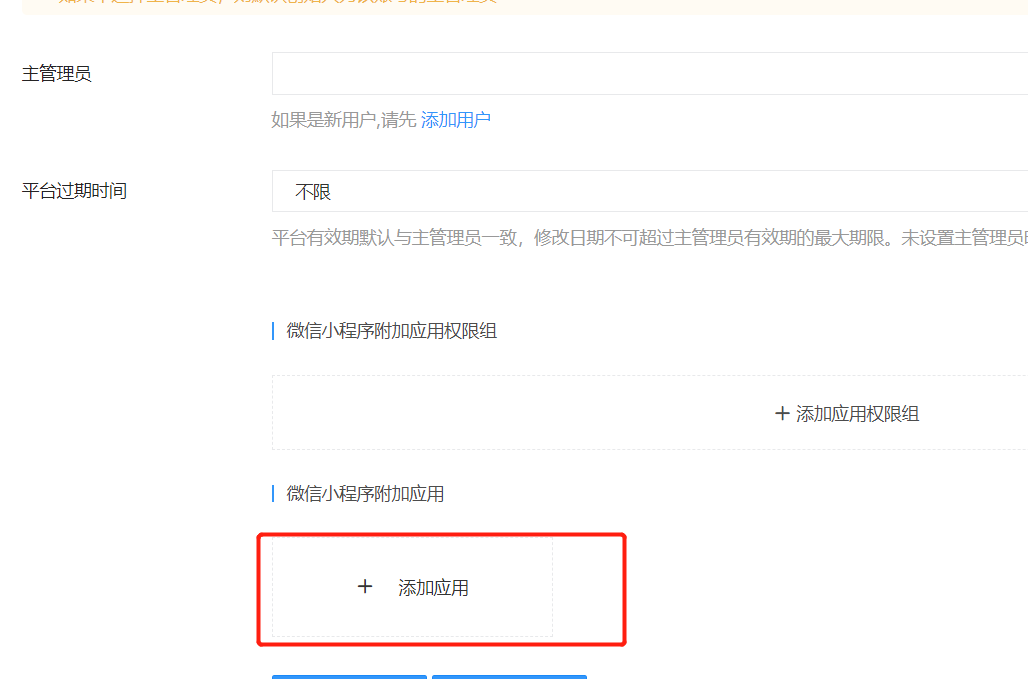The image size is (1028, 679).
Task: Click the 添加应用 button
Action: (412, 587)
